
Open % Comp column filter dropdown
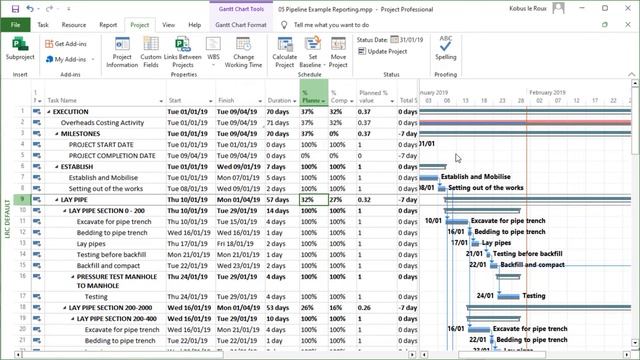coord(351,101)
